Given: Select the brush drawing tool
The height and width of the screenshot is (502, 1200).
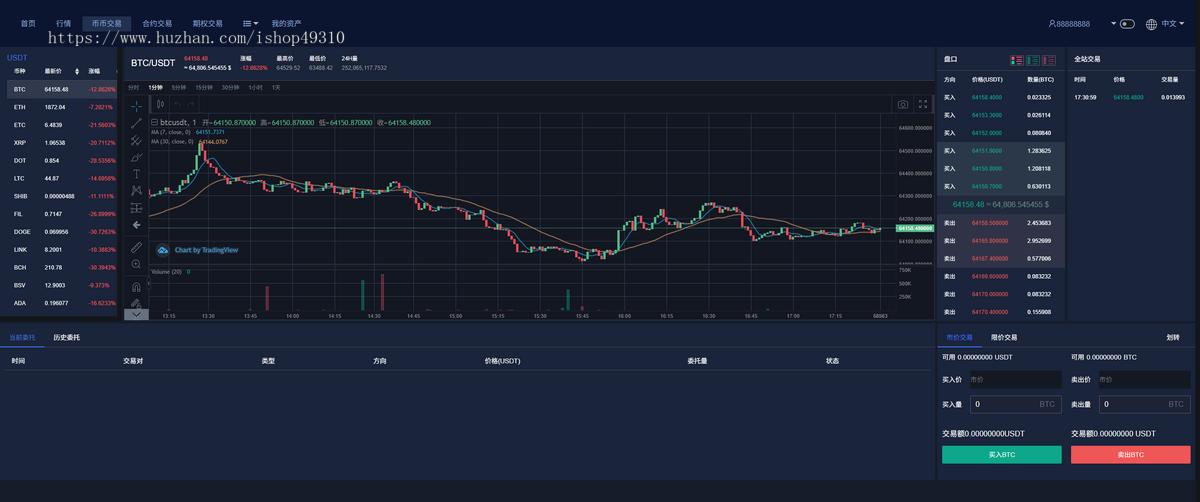Looking at the screenshot, I should [x=136, y=157].
